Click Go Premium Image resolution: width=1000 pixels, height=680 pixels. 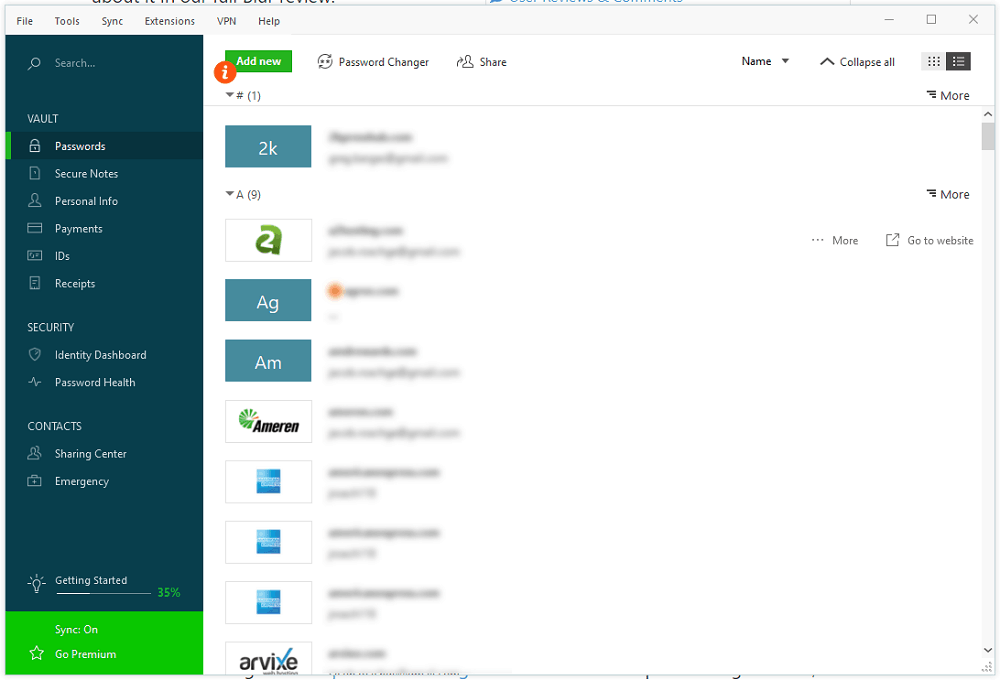point(85,654)
